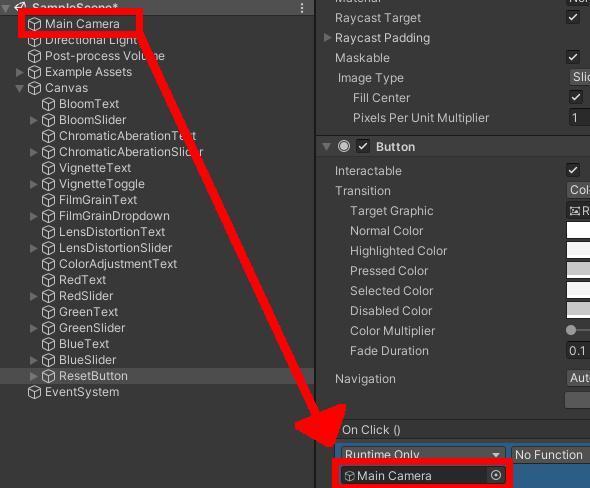
Task: Click the Button component icon
Action: (x=344, y=146)
